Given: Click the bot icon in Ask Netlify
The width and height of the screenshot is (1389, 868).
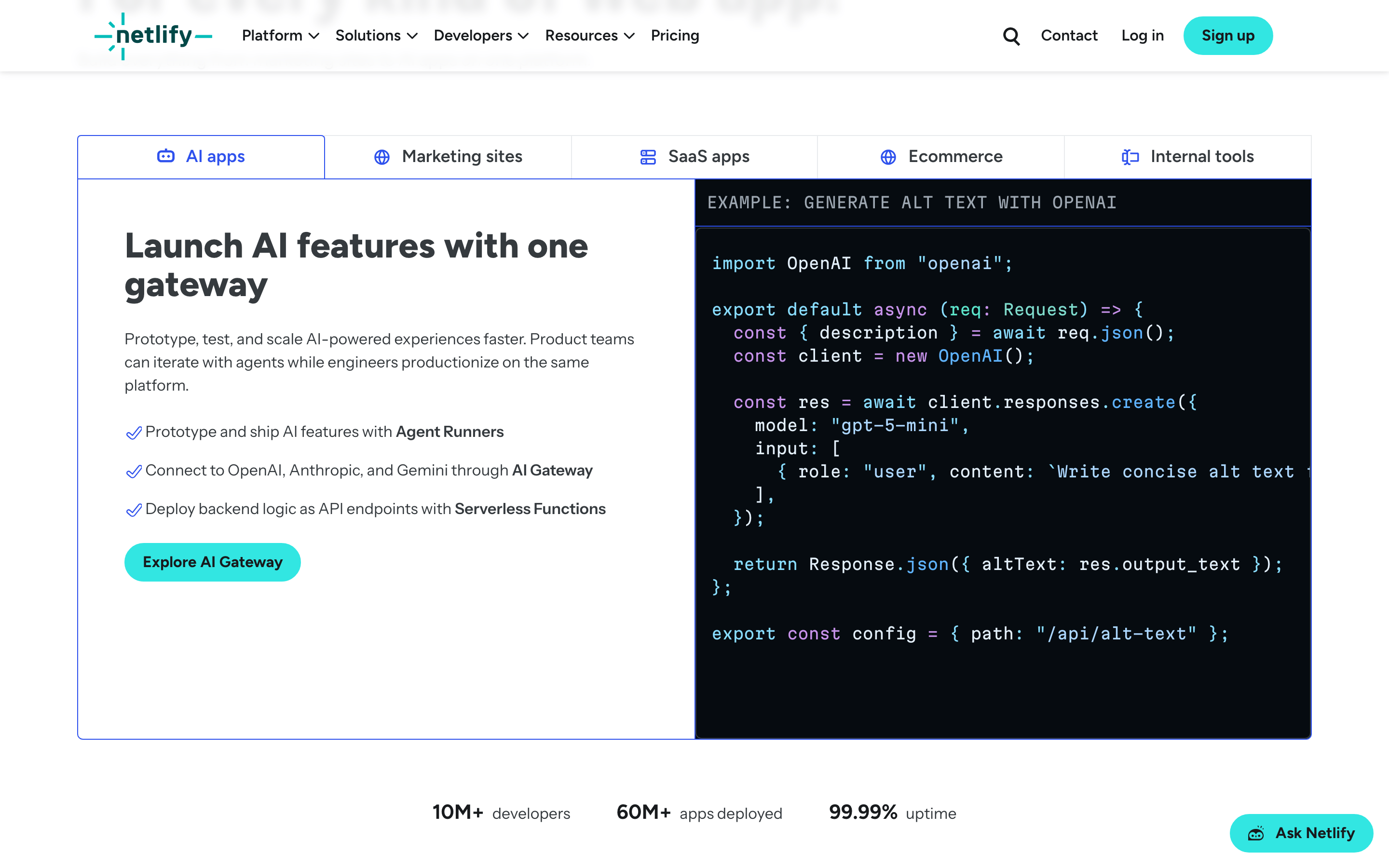Looking at the screenshot, I should click(x=1256, y=833).
